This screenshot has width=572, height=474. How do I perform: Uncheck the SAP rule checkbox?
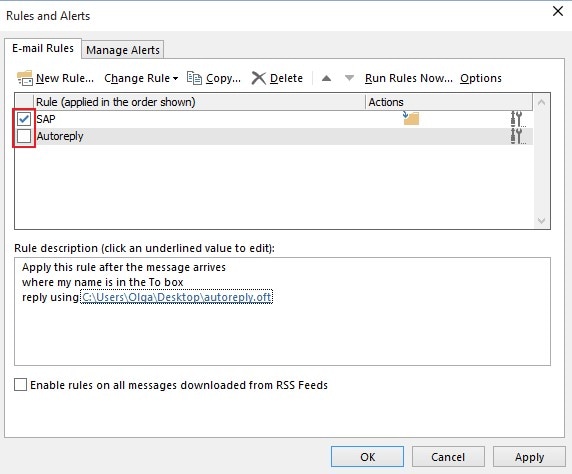24,119
